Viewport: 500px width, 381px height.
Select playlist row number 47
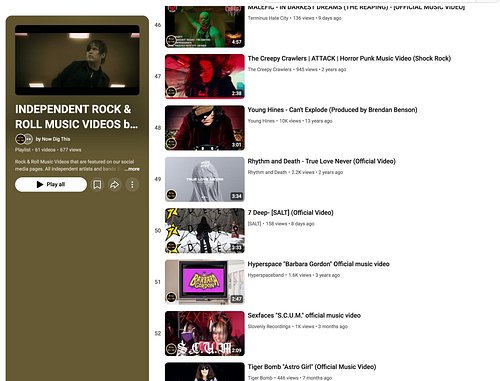(x=158, y=76)
